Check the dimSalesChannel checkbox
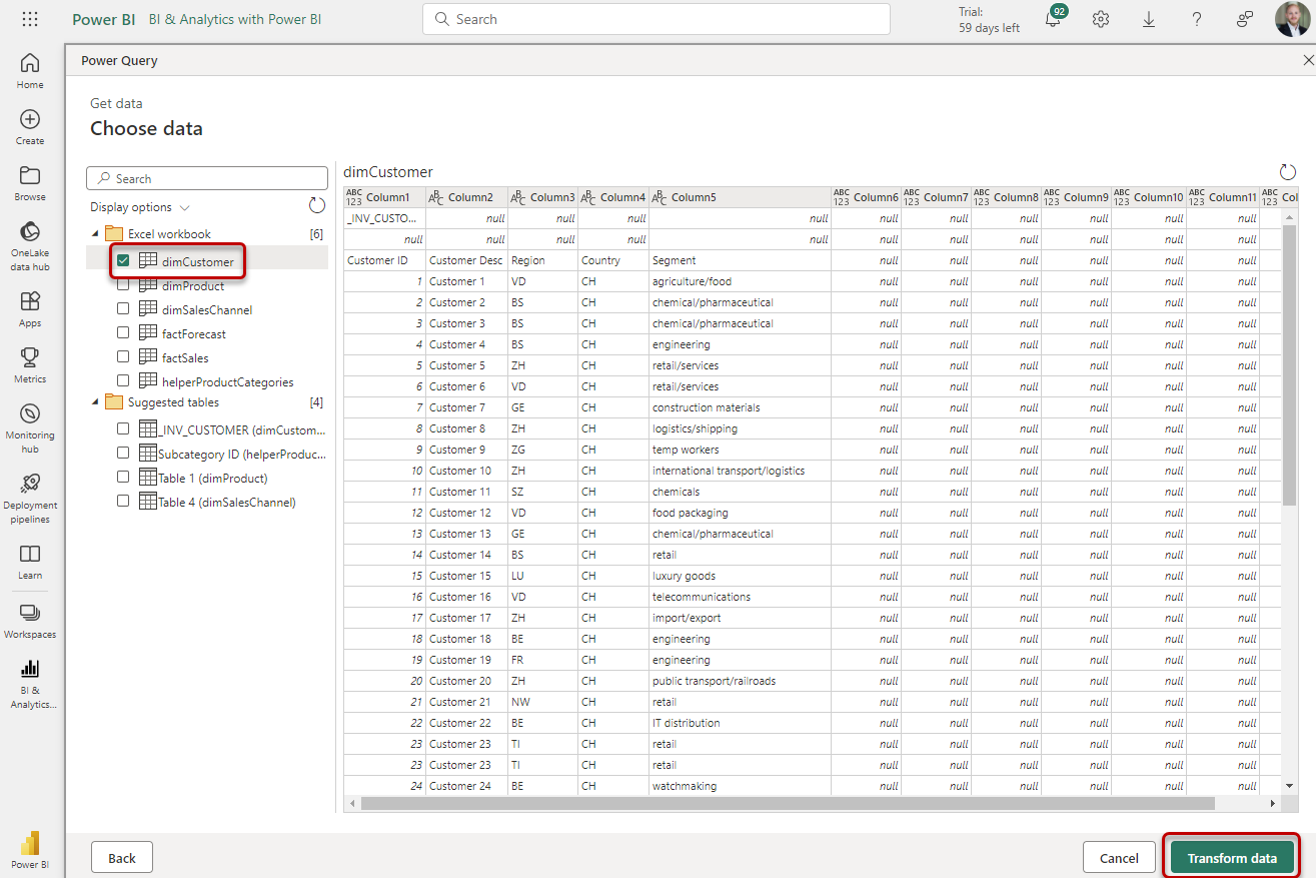 pyautogui.click(x=123, y=308)
